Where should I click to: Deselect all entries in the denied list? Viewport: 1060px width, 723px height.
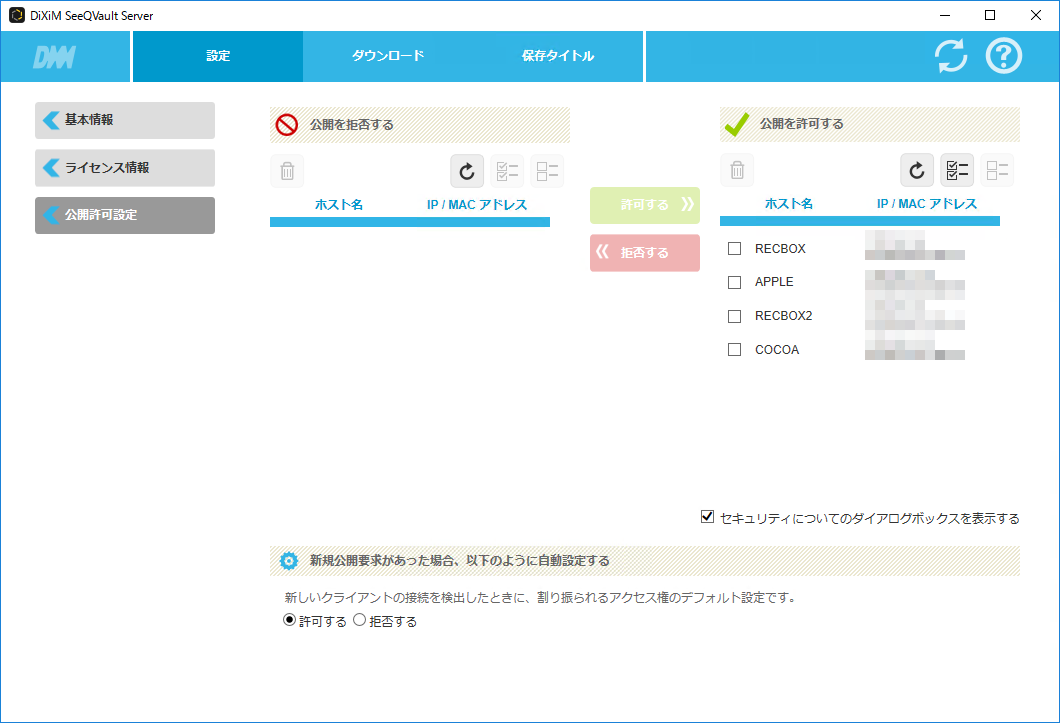click(547, 170)
